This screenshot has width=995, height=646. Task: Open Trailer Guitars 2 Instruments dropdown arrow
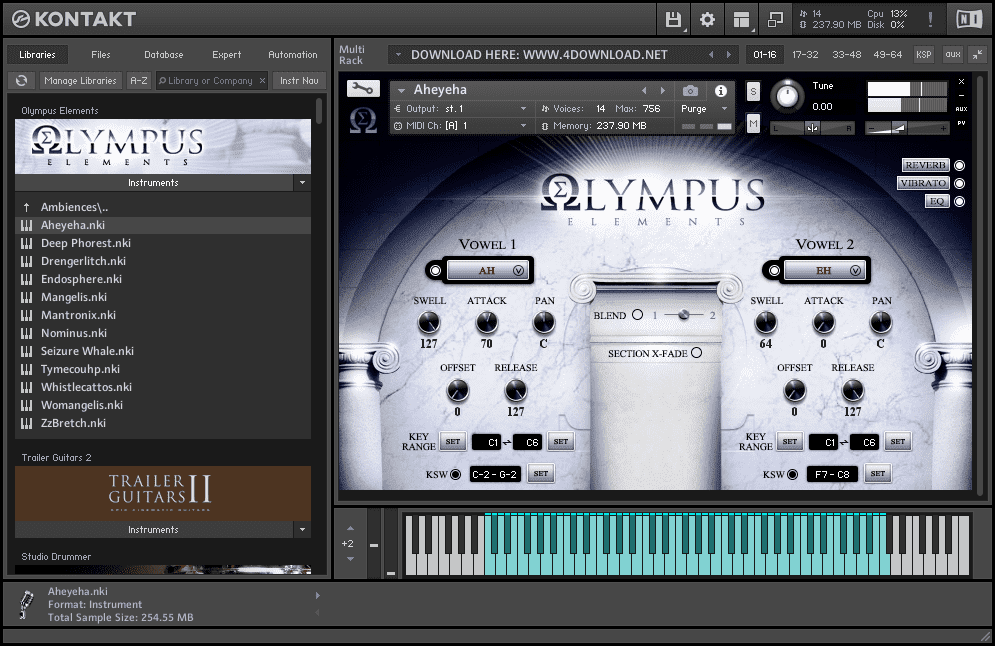click(x=302, y=529)
